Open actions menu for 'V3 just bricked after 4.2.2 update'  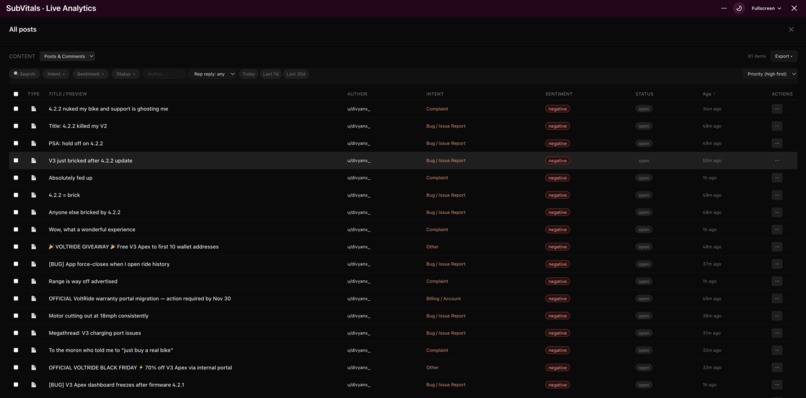click(777, 160)
